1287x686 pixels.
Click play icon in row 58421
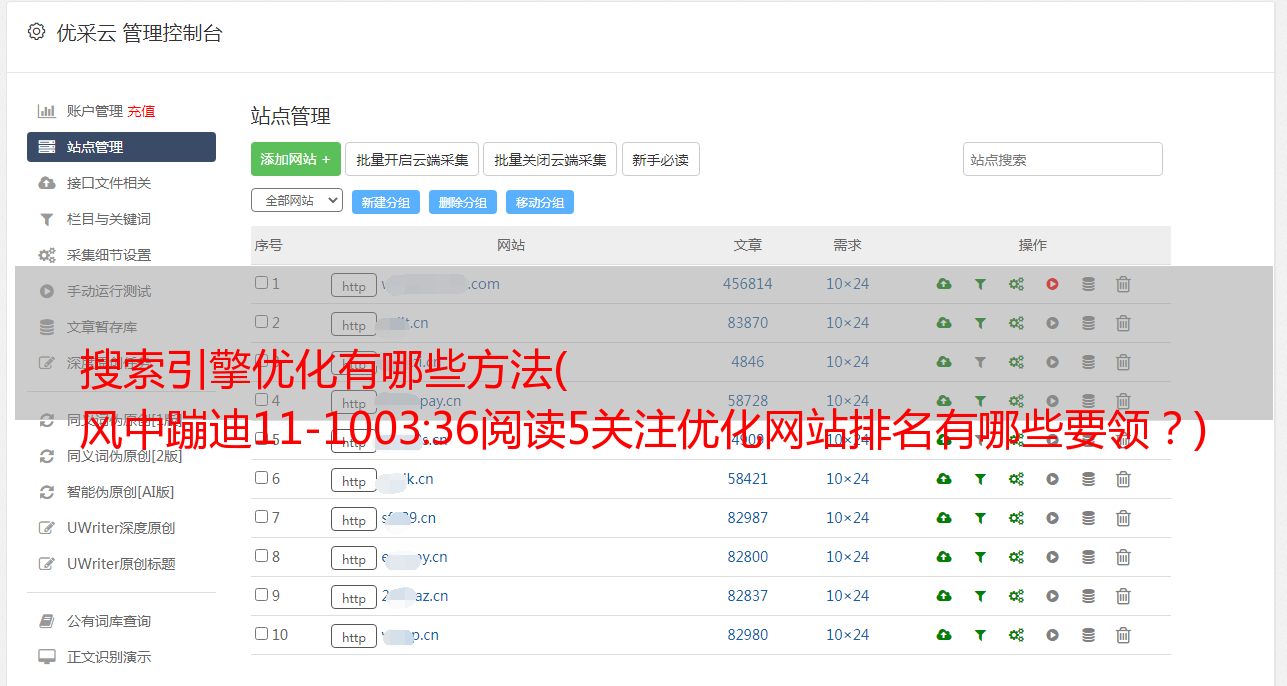(x=1052, y=479)
